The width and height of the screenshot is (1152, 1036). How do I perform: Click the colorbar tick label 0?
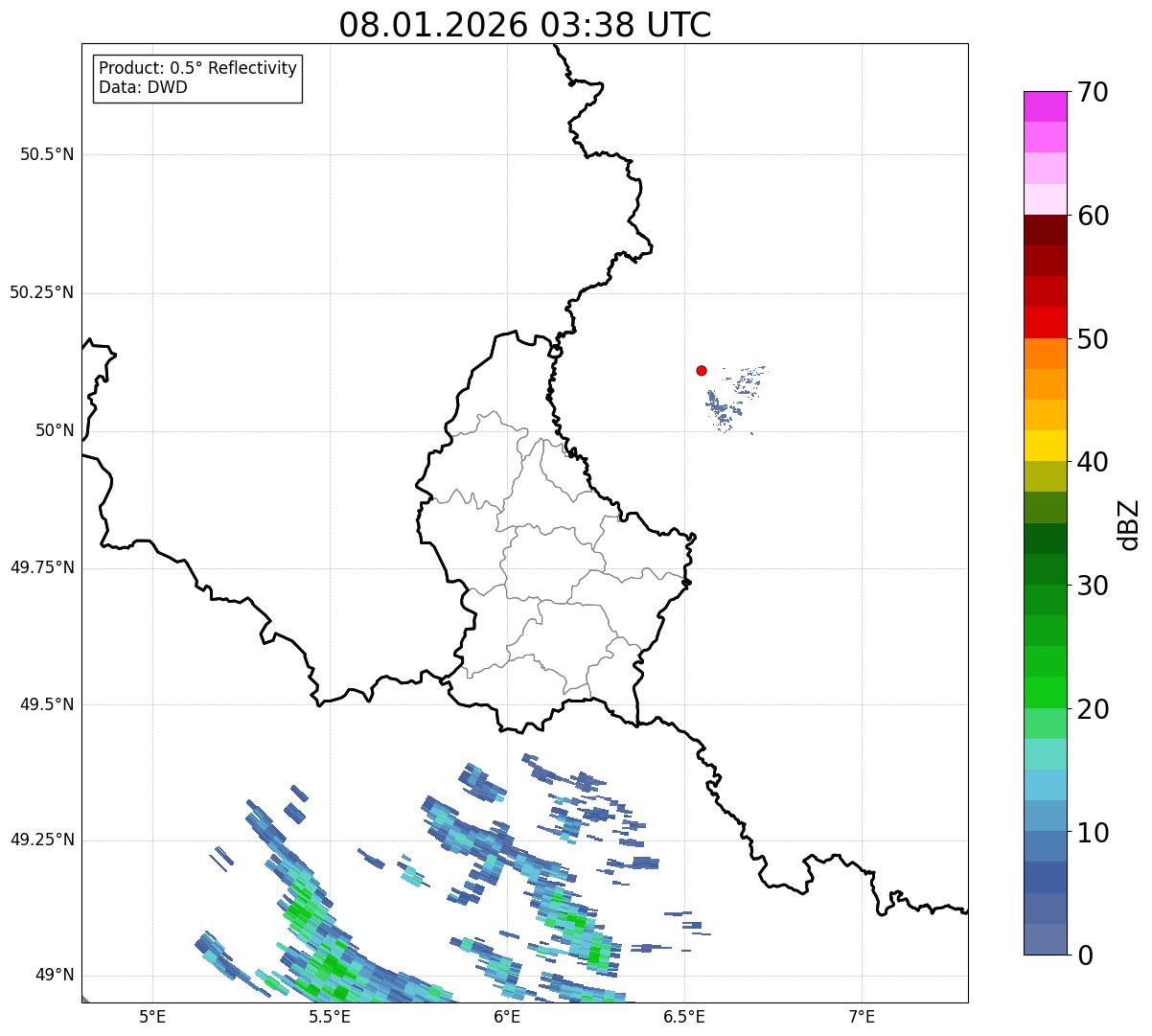[1084, 956]
